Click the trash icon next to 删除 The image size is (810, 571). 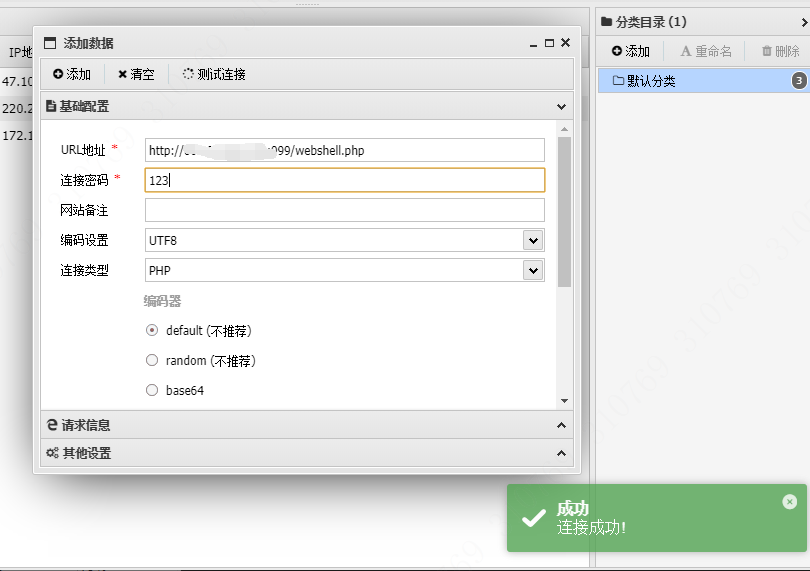tap(767, 51)
